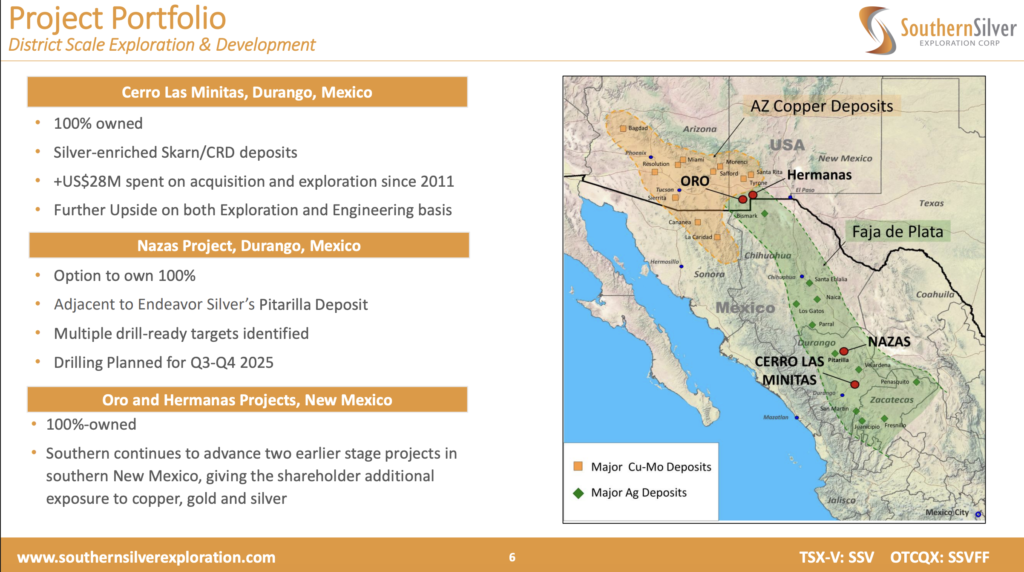Click the Project Portfolio slide title

pos(118,18)
